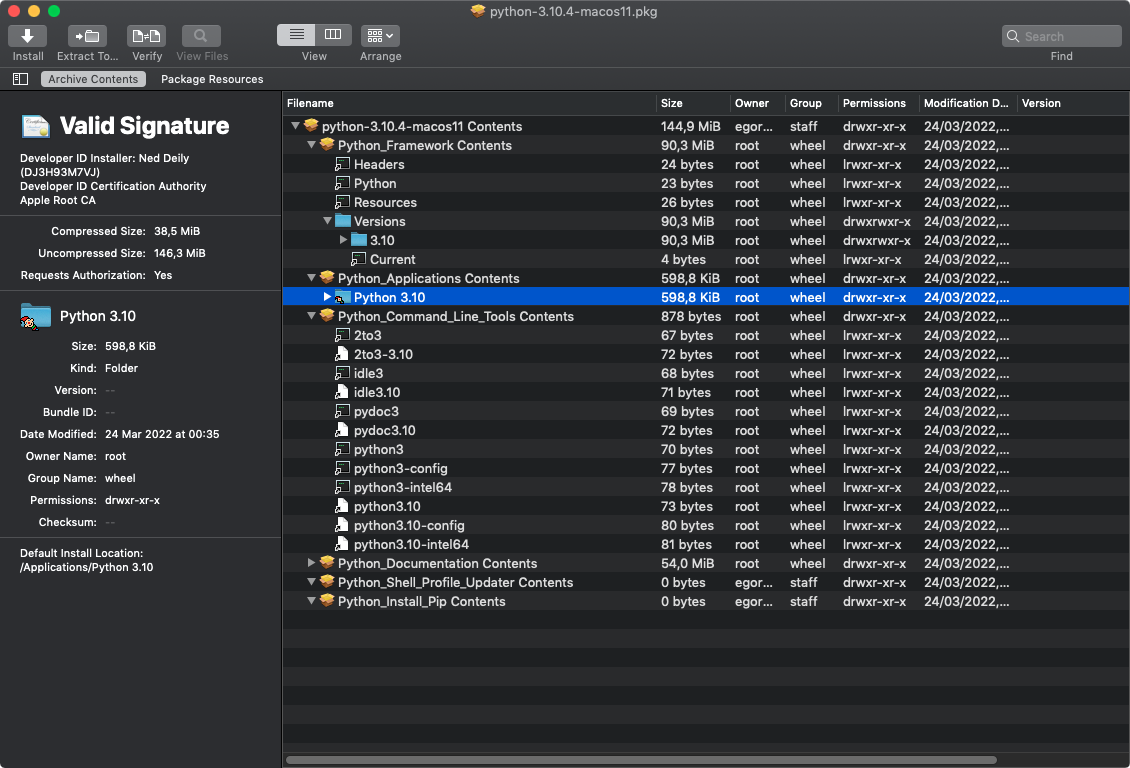Viewport: 1130px width, 768px height.
Task: Click the Verify package icon
Action: [x=147, y=36]
